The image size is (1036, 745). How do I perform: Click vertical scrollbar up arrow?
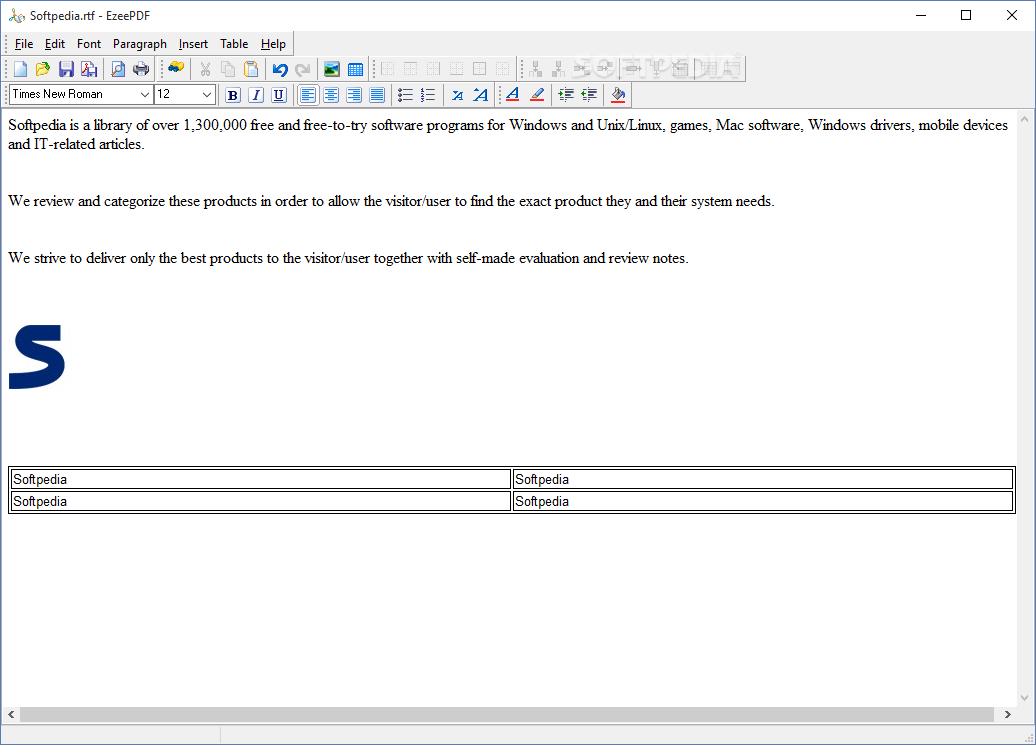[1025, 120]
